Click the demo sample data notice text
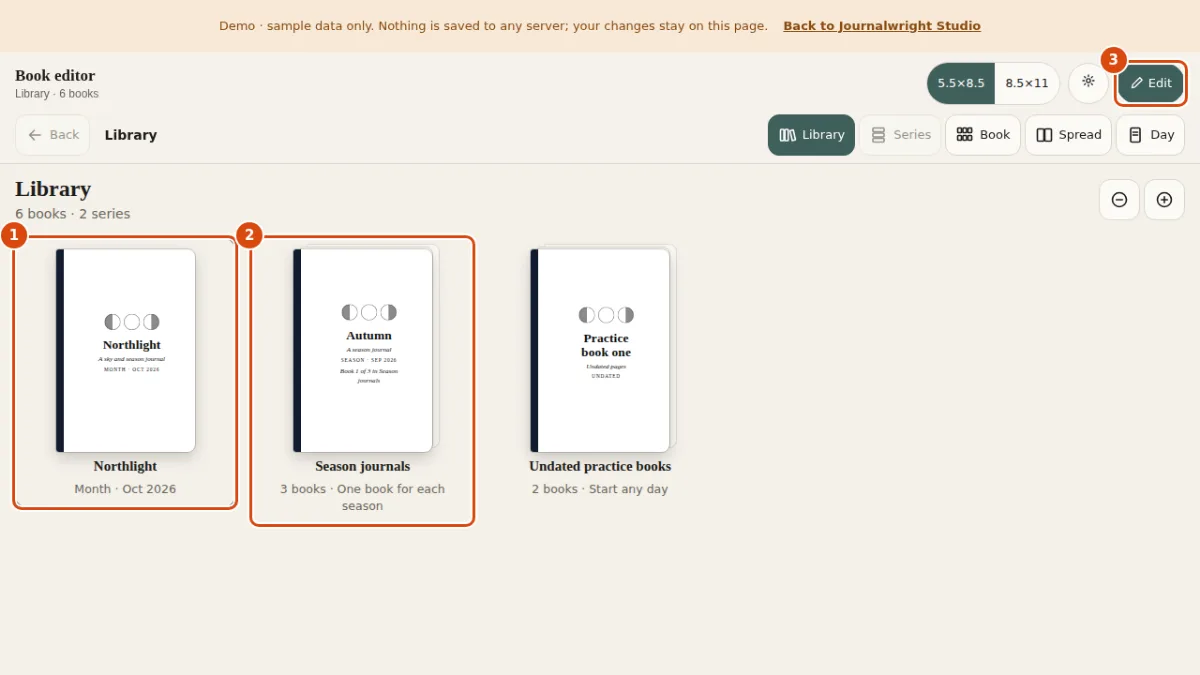 tap(493, 26)
